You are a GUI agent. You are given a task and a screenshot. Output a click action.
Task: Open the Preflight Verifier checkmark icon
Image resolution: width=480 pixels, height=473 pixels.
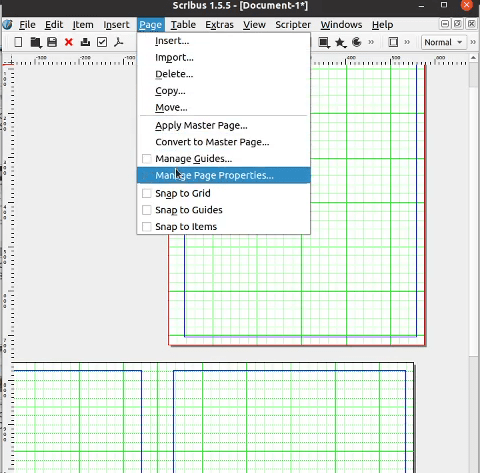tap(102, 42)
